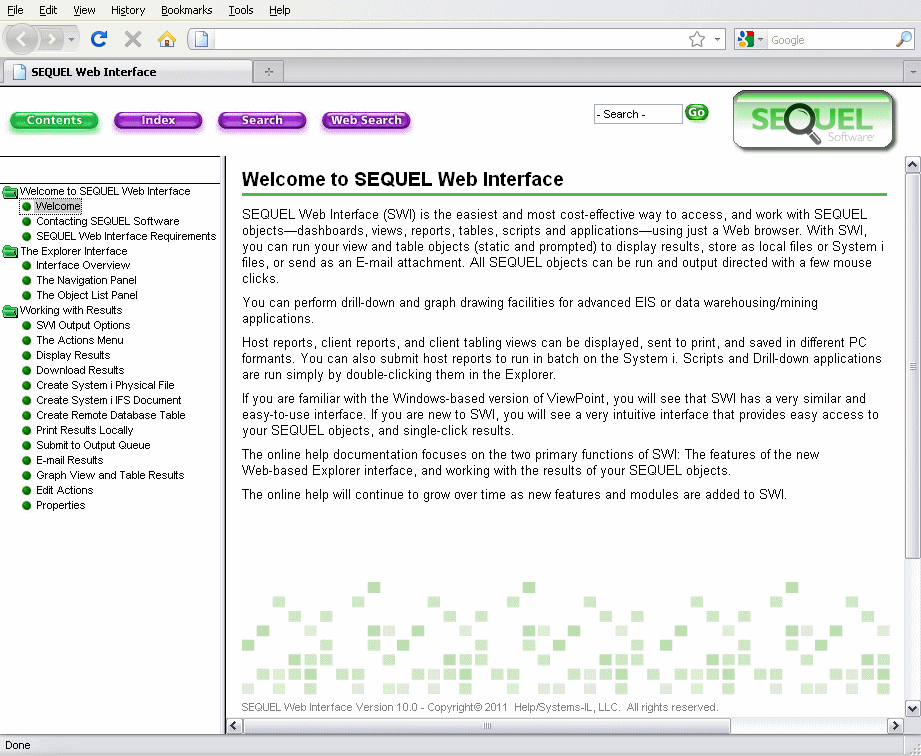Open Submit to Output Queue topic
Image resolution: width=921 pixels, height=756 pixels.
[x=93, y=445]
